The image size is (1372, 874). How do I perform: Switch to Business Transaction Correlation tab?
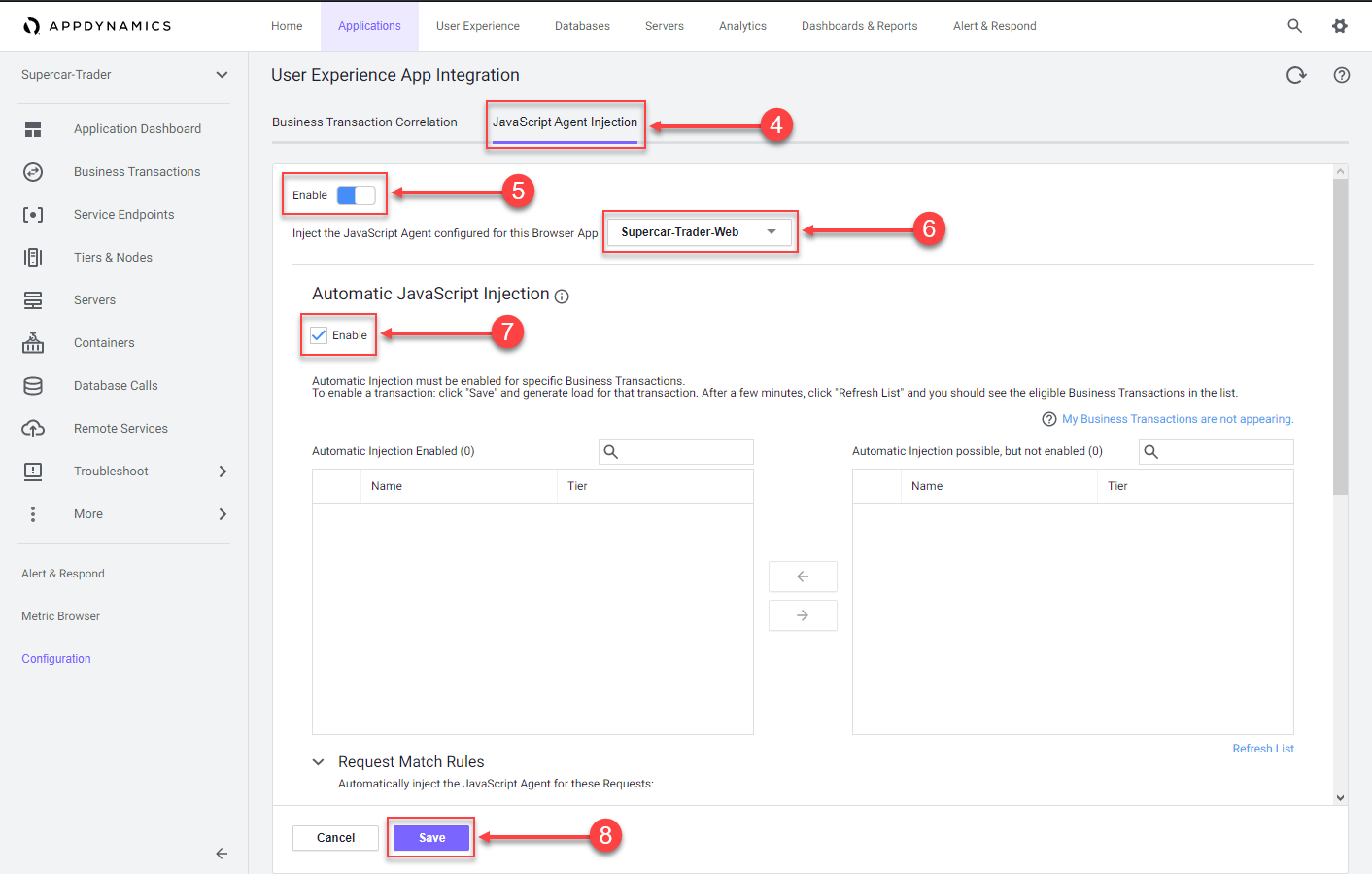[x=364, y=122]
